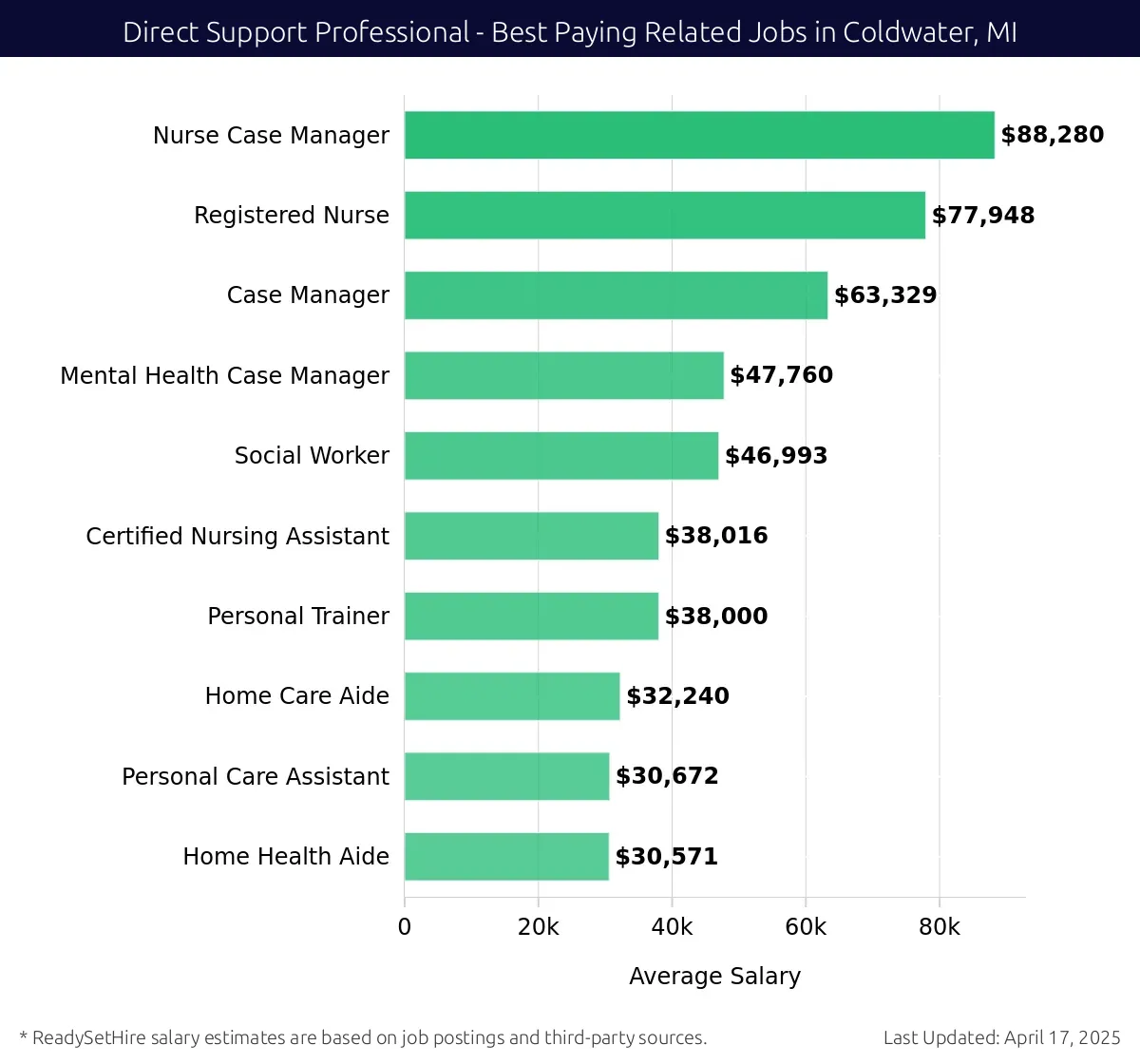Click the 60k axis tick label
This screenshot has width=1140, height=1064.
click(806, 927)
